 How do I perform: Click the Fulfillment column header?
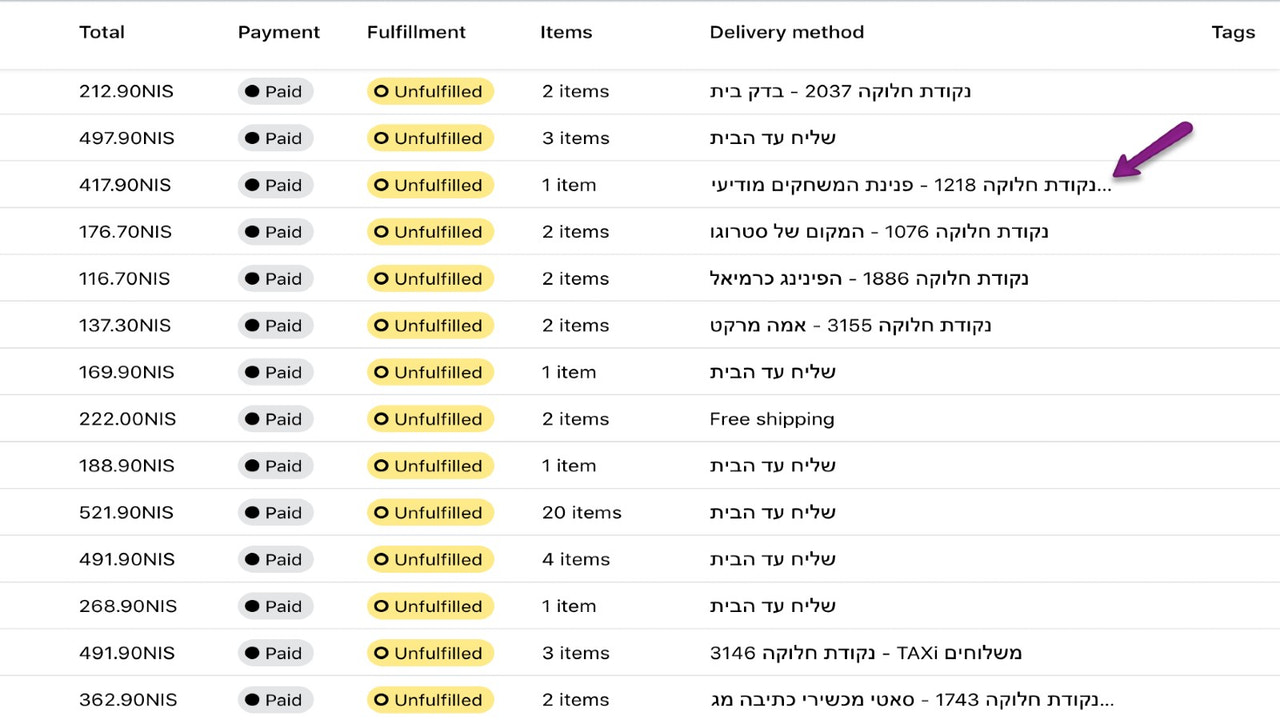tap(416, 32)
